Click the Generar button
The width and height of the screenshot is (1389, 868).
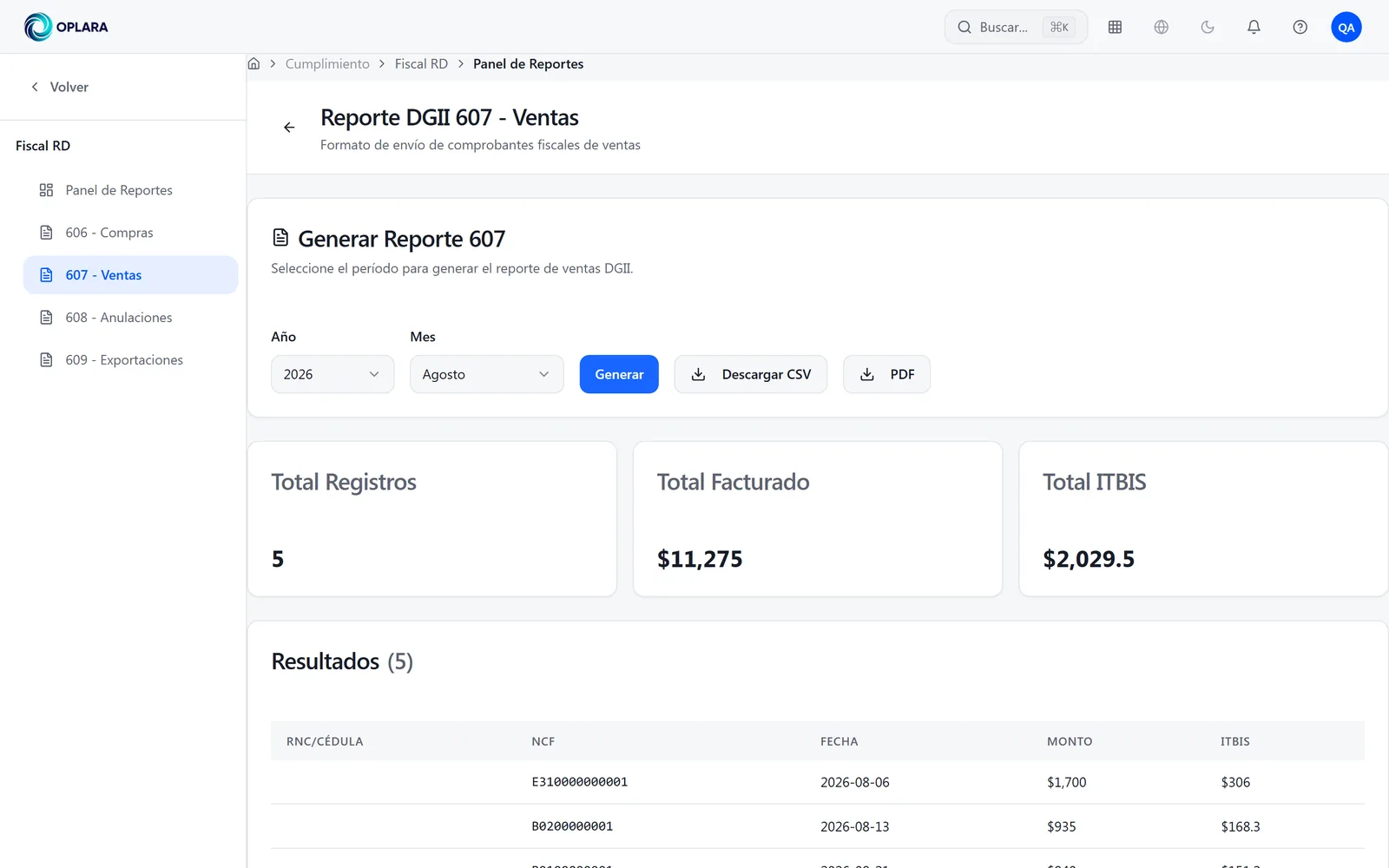pos(619,374)
